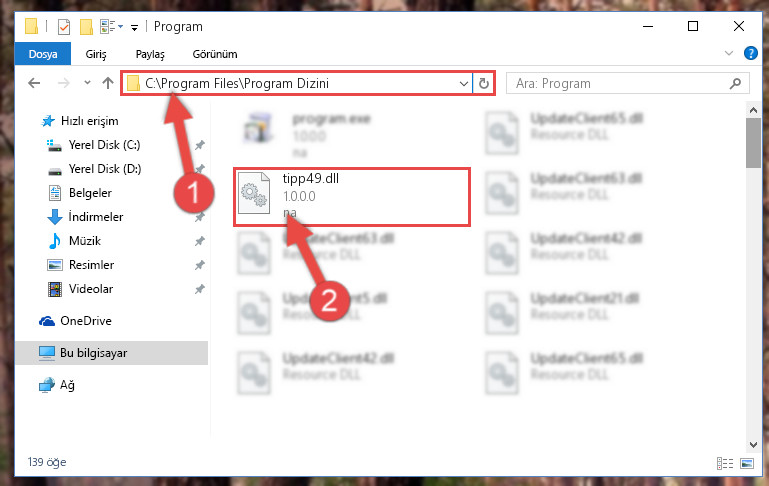Unpin Müzik using its pin icon
This screenshot has height=486, width=769.
(x=200, y=241)
